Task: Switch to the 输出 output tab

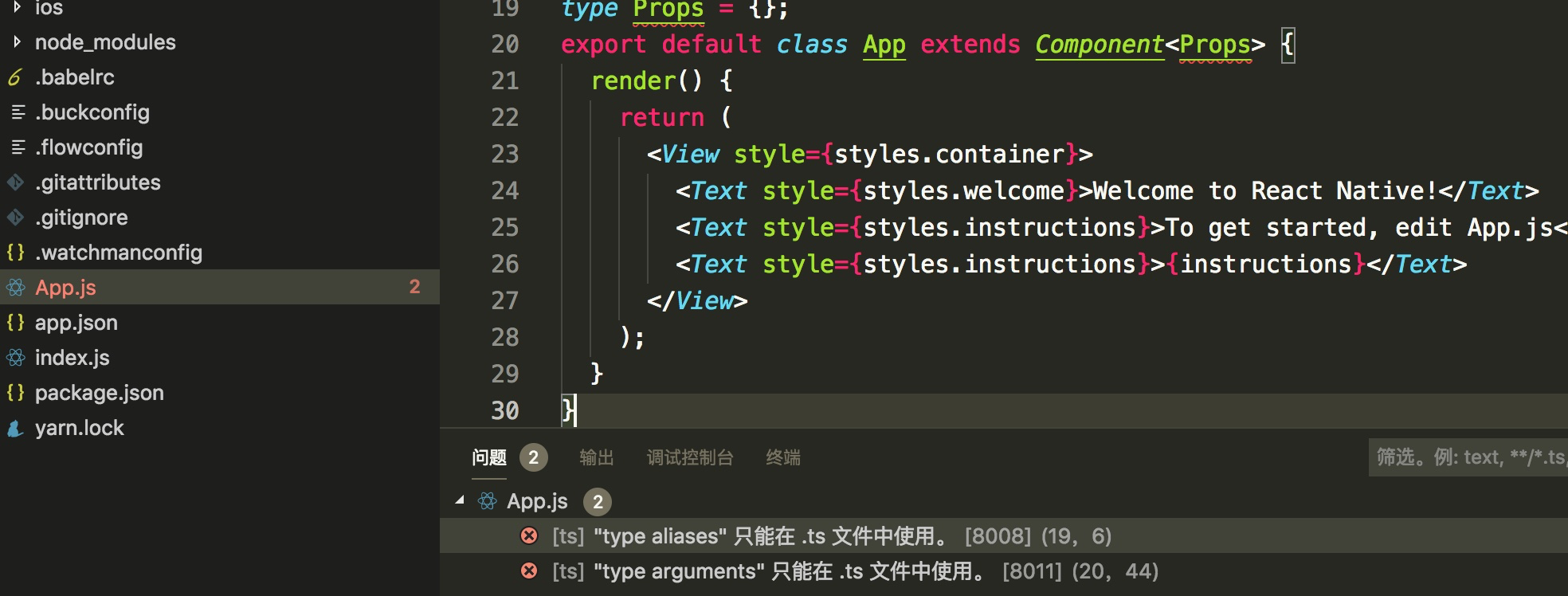Action: coord(597,457)
